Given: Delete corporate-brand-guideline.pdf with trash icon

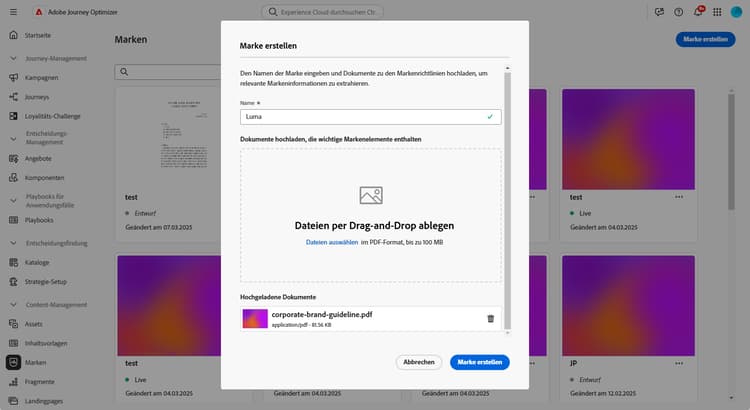Looking at the screenshot, I should pyautogui.click(x=490, y=319).
